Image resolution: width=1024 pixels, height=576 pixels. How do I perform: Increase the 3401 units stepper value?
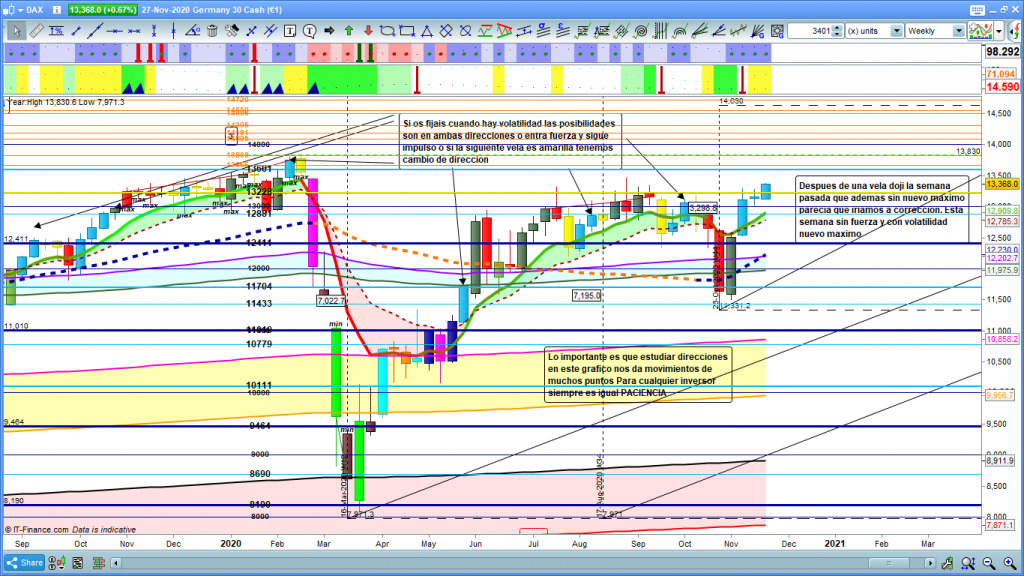pyautogui.click(x=836, y=28)
